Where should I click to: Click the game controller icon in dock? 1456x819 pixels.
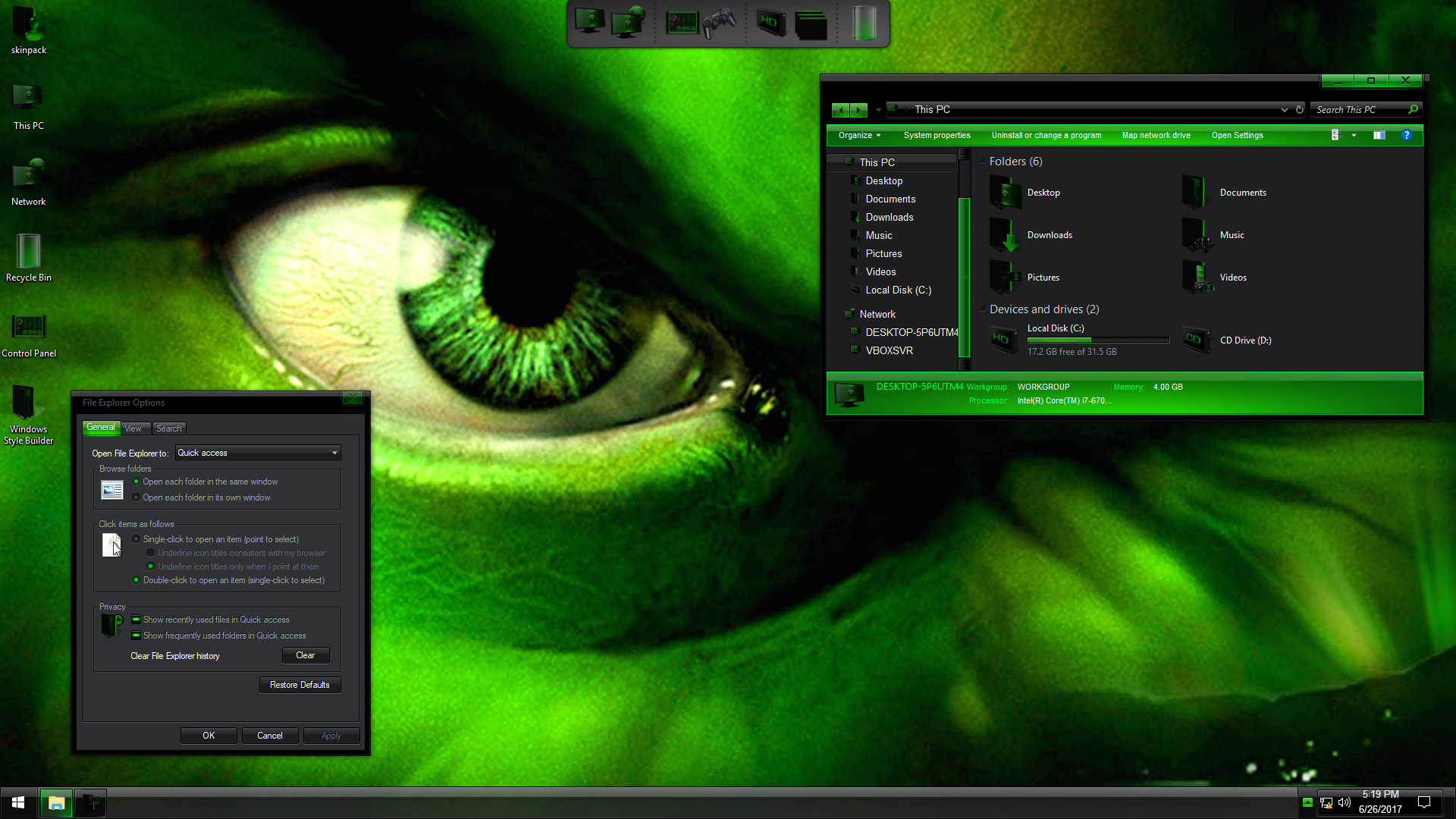(719, 24)
